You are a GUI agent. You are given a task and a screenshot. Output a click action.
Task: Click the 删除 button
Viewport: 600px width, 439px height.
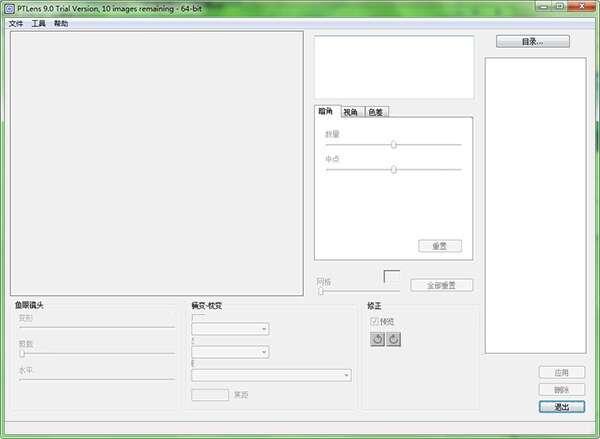click(x=562, y=390)
